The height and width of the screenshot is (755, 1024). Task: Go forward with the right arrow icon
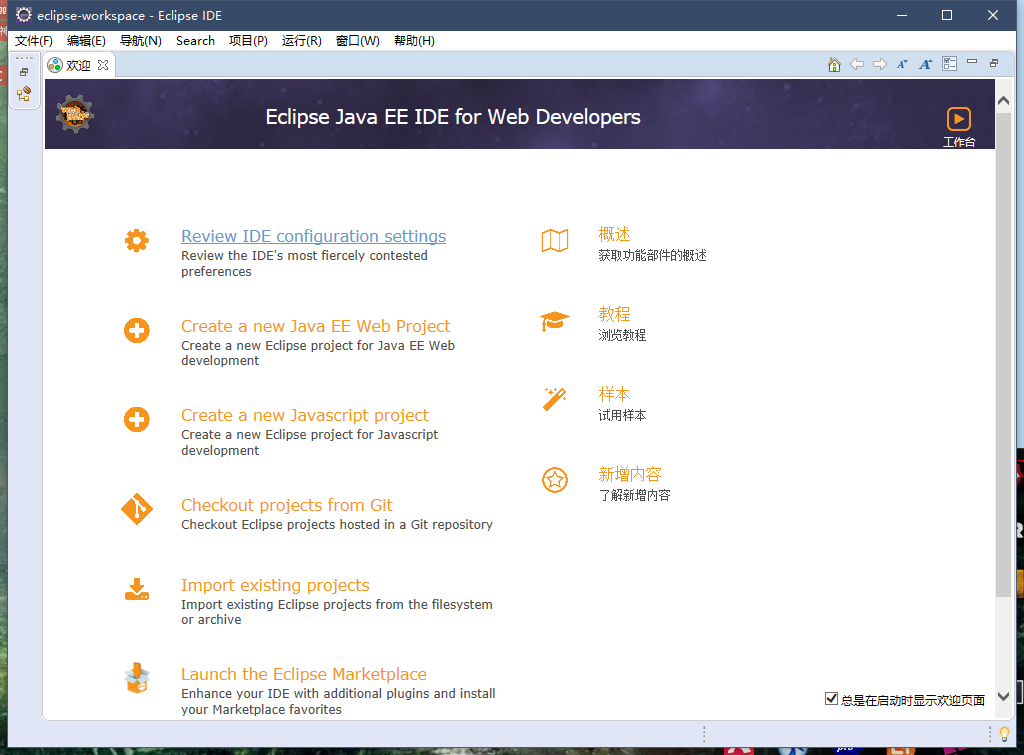880,64
